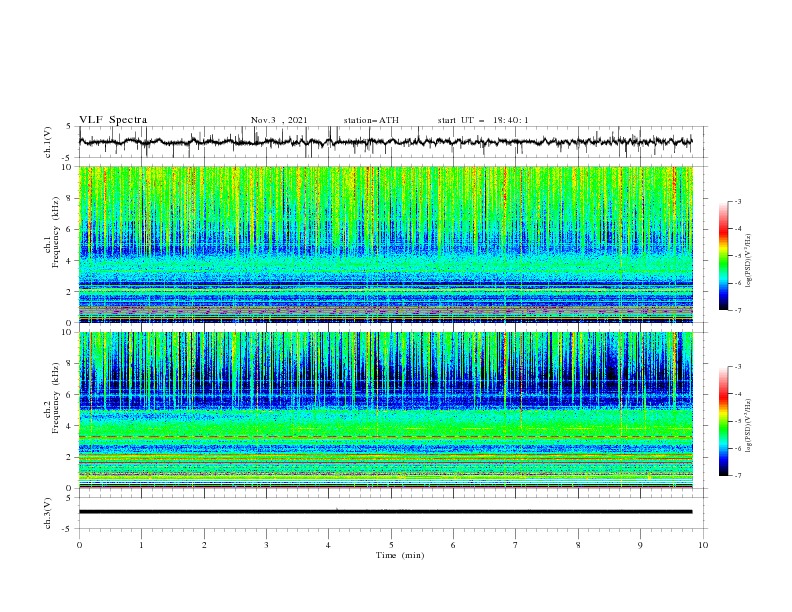Click the "5" volt tick of the ch.1(V) axis
The width and height of the screenshot is (792, 612).
click(70, 126)
